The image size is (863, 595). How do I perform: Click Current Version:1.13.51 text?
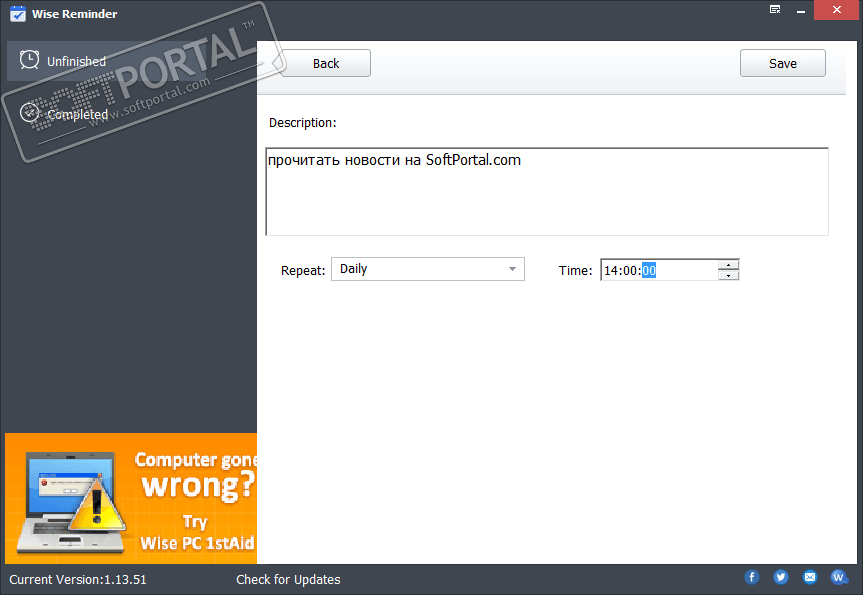coord(78,580)
